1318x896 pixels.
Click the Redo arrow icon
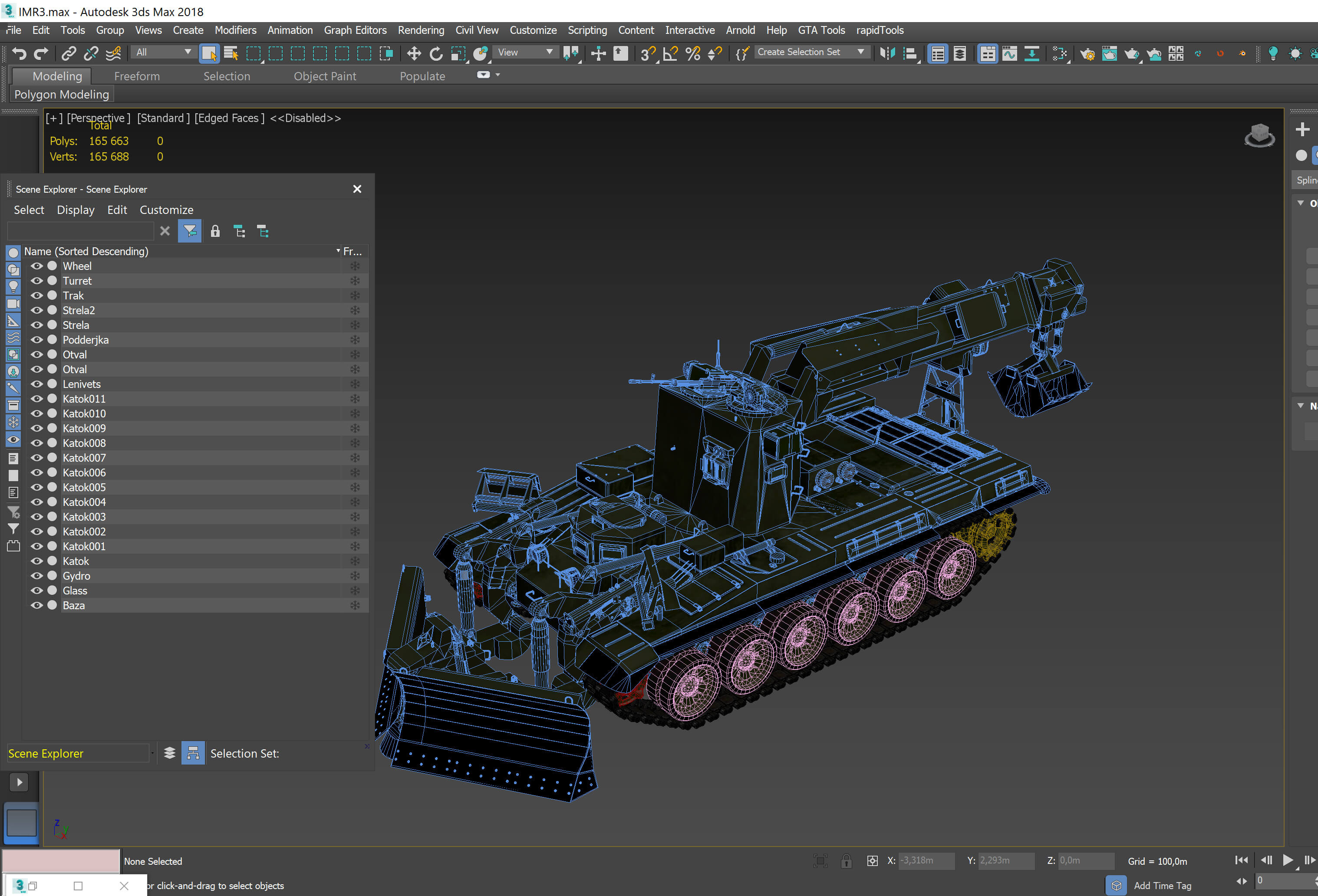[41, 54]
